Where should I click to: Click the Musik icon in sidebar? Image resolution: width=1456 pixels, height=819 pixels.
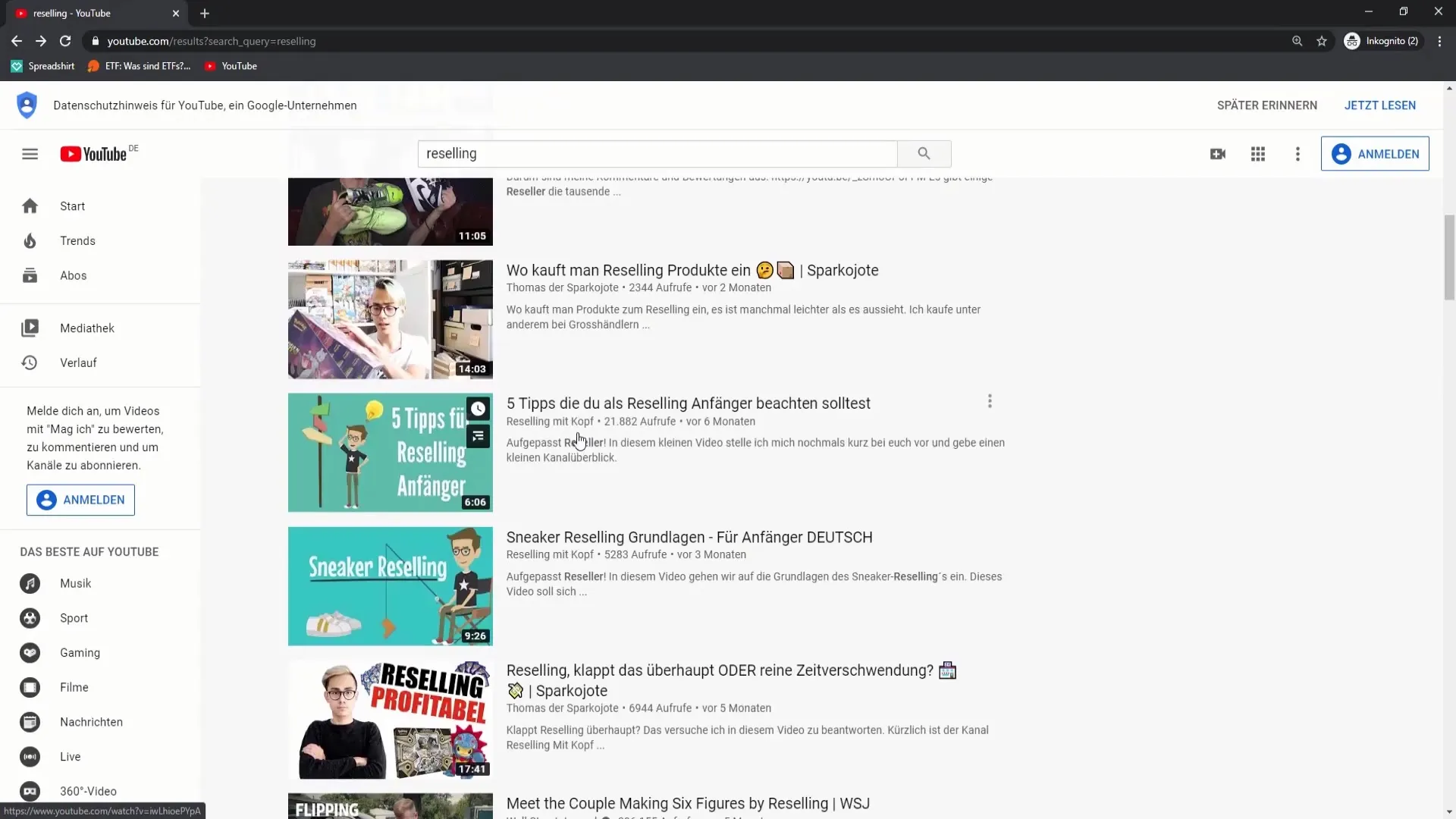30,583
